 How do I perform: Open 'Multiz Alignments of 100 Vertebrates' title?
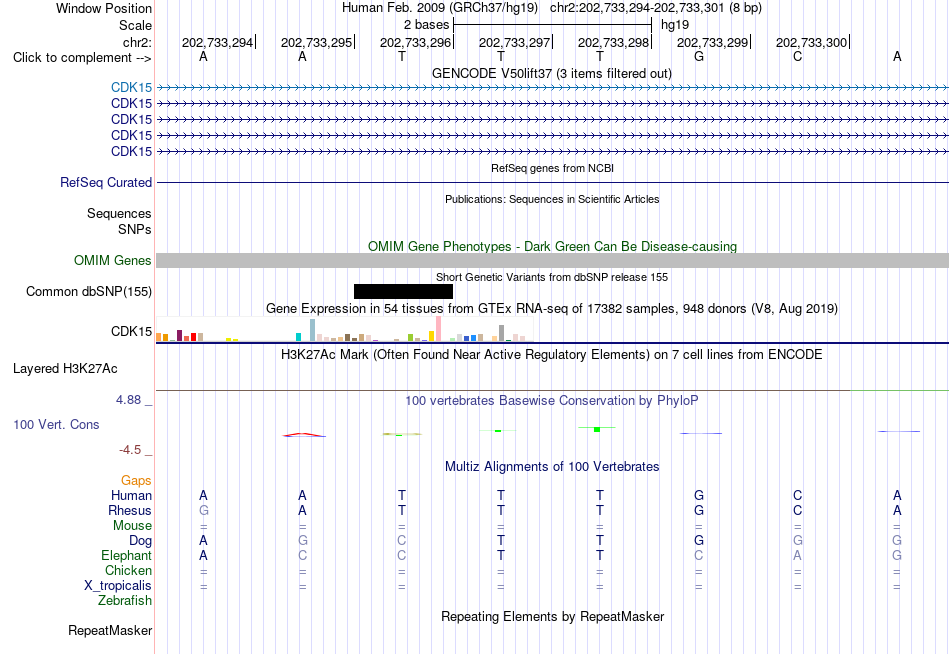click(552, 467)
